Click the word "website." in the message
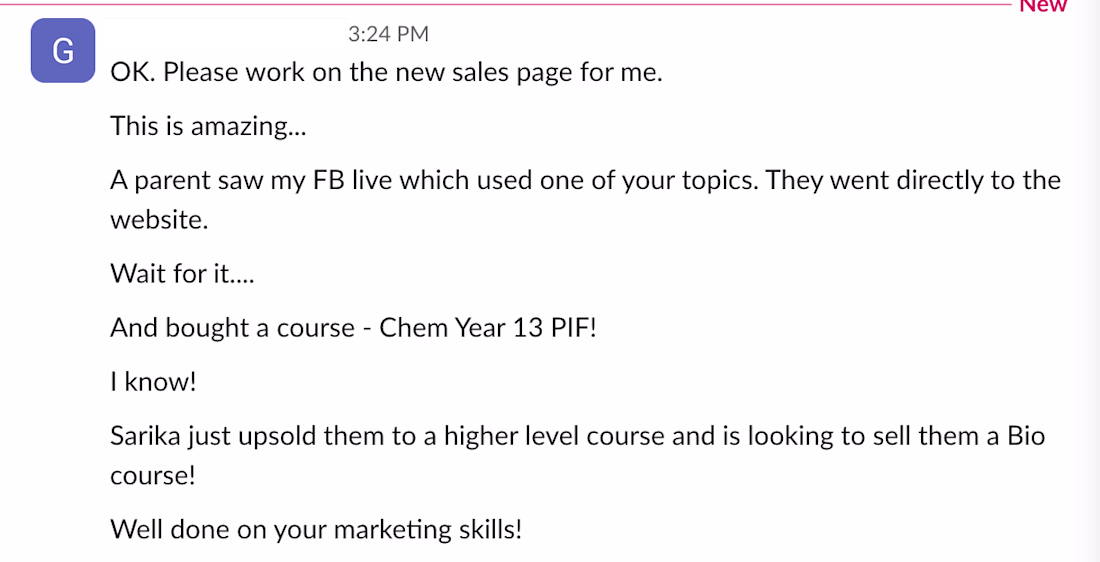The image size is (1100, 562). point(159,220)
